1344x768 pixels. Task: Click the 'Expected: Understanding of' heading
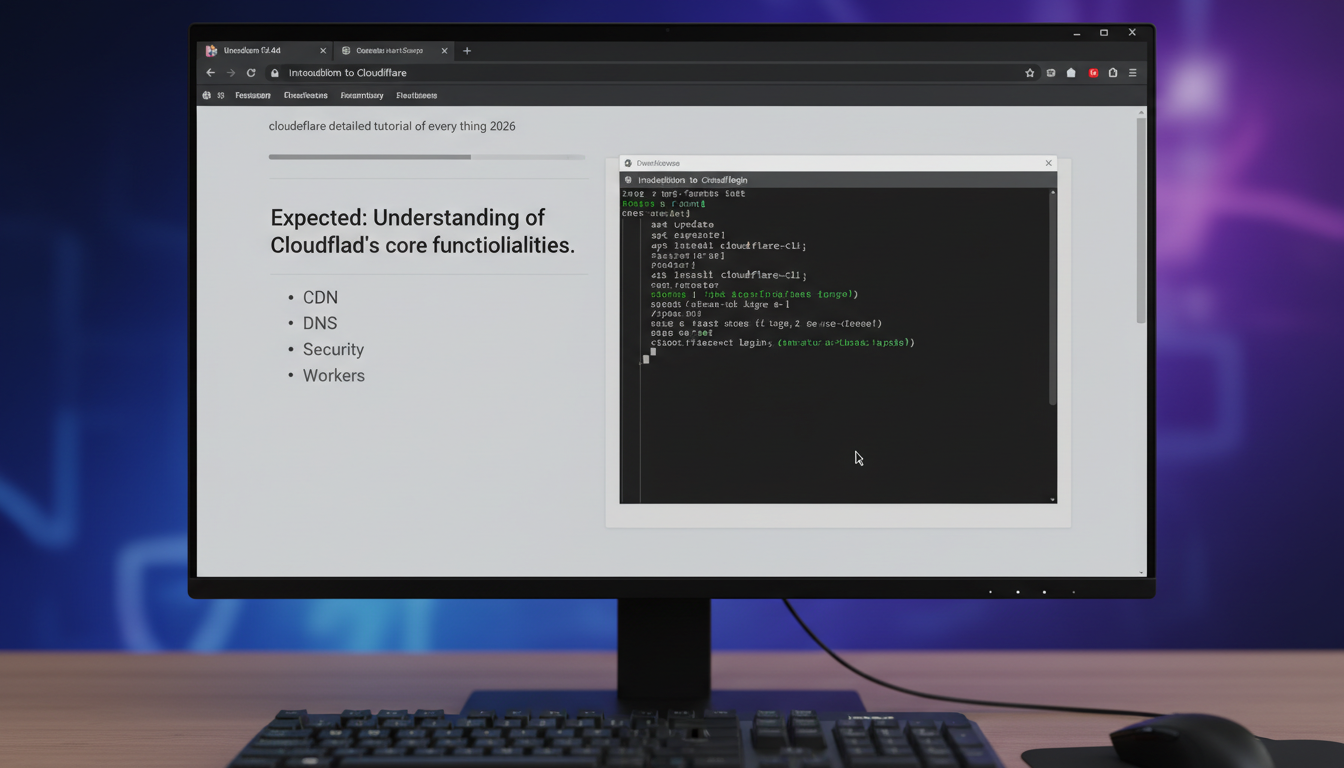point(408,218)
